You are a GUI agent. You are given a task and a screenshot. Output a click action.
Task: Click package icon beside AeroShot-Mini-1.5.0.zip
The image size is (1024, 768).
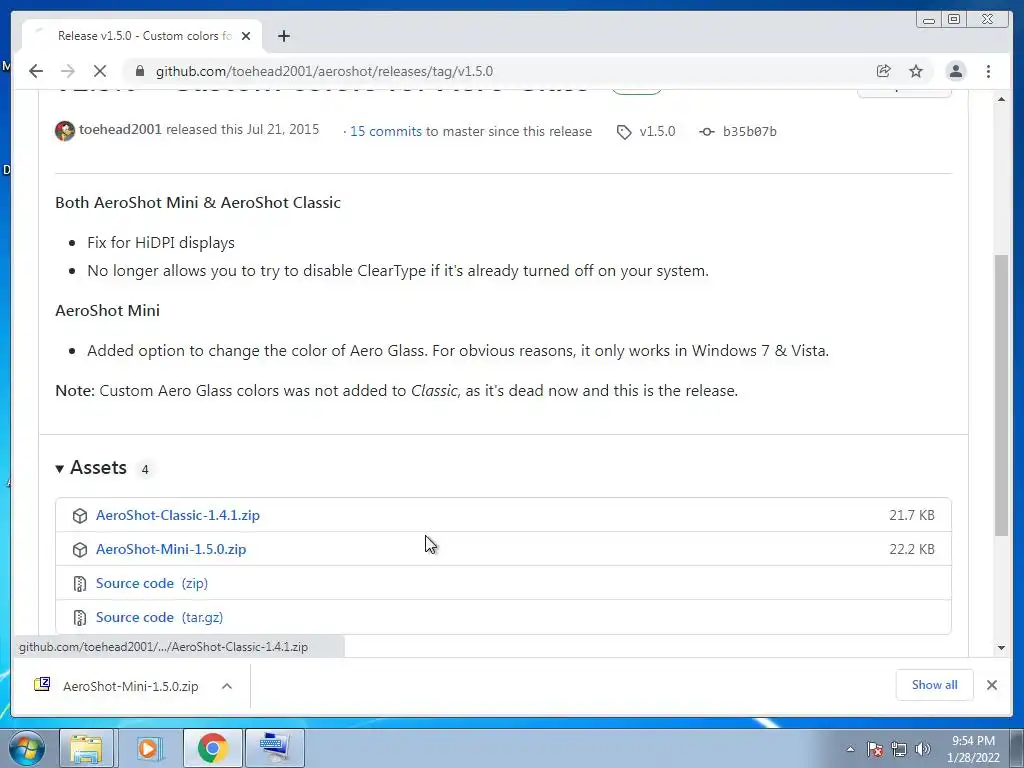pos(80,549)
